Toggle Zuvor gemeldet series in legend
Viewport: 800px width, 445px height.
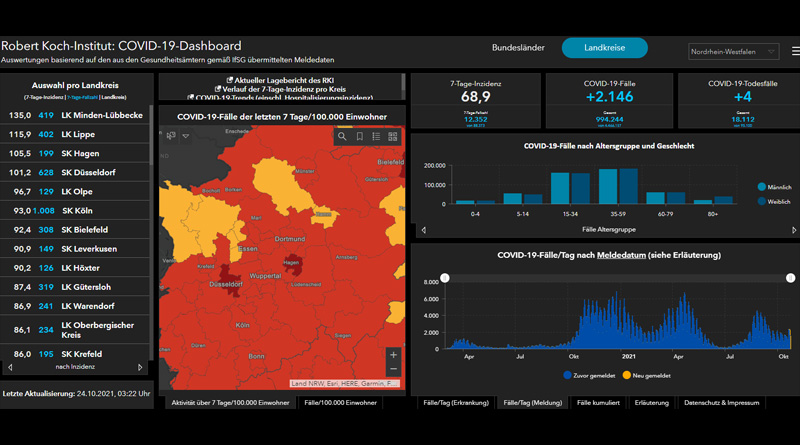pyautogui.click(x=589, y=375)
